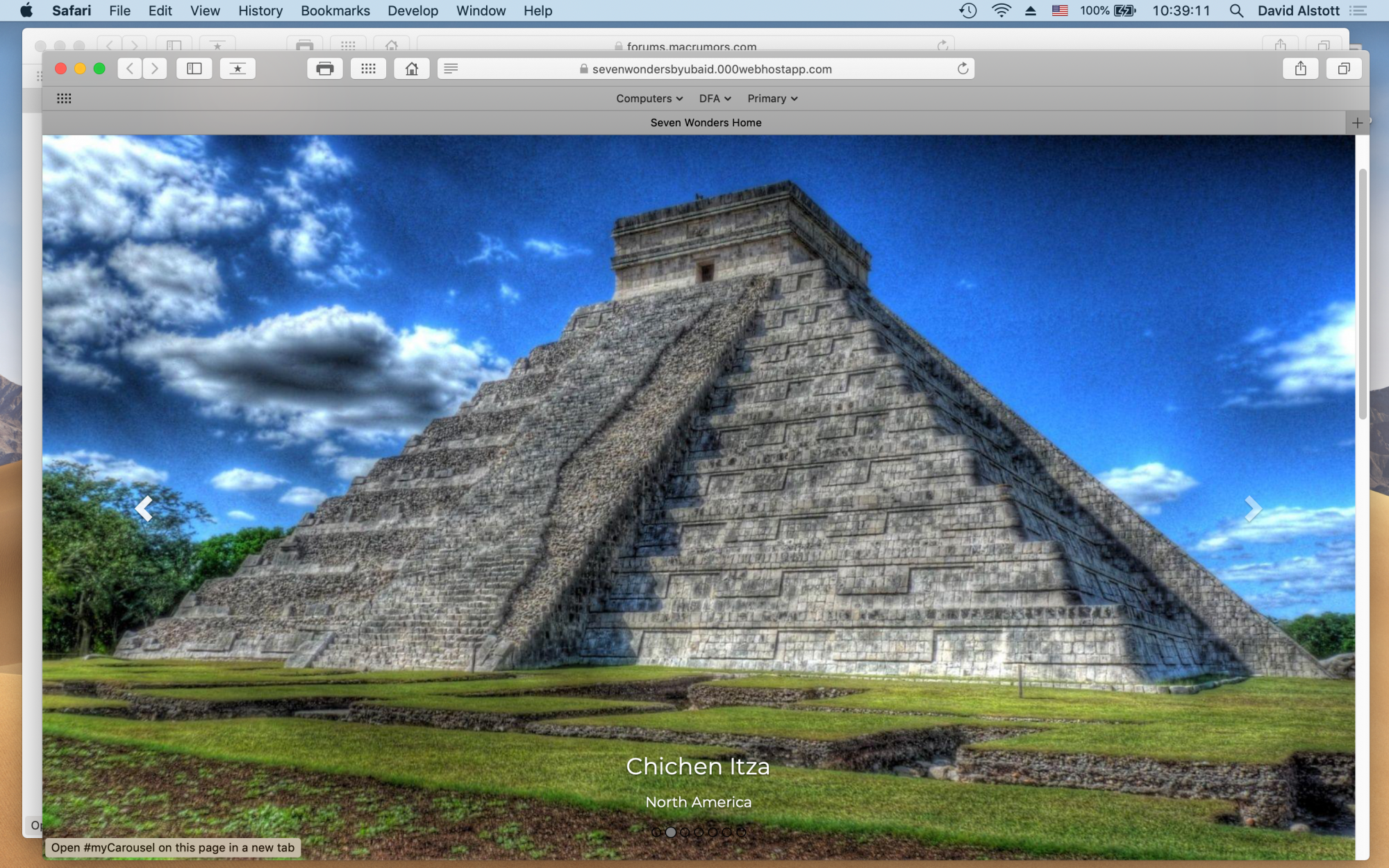Go to next carousel slide arrow
1389x868 pixels.
[x=1252, y=509]
